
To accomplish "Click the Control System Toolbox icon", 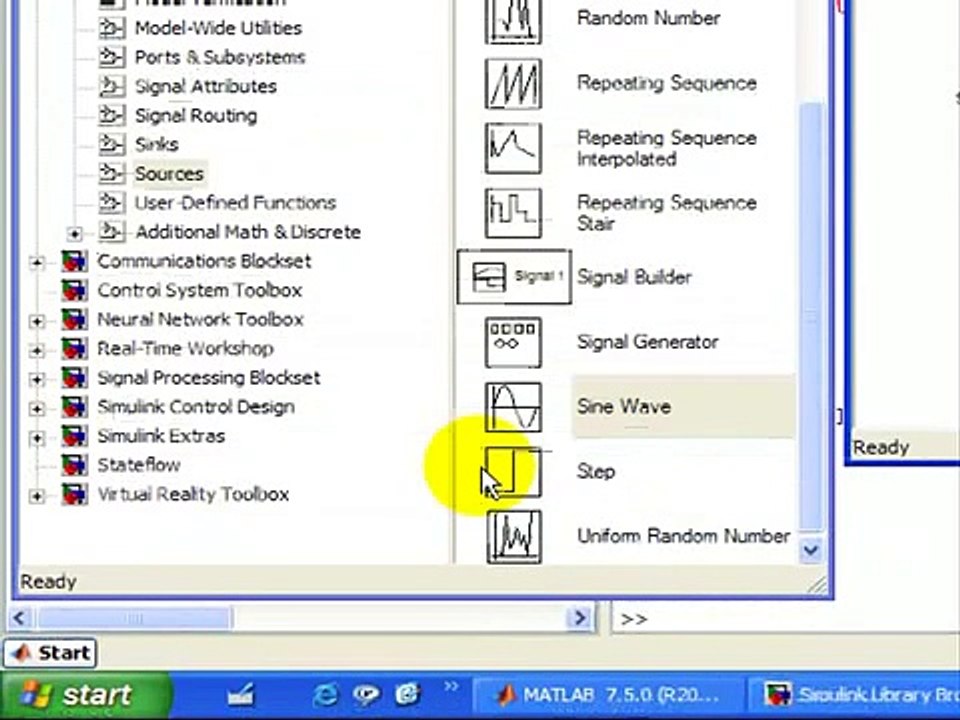I will pos(74,290).
